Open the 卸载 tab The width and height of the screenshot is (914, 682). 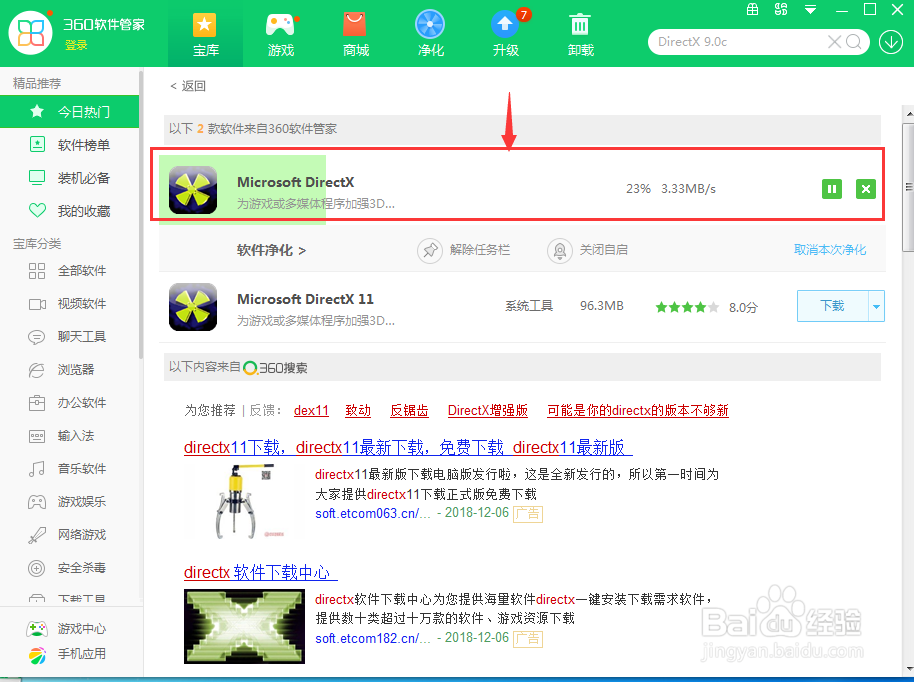point(581,34)
